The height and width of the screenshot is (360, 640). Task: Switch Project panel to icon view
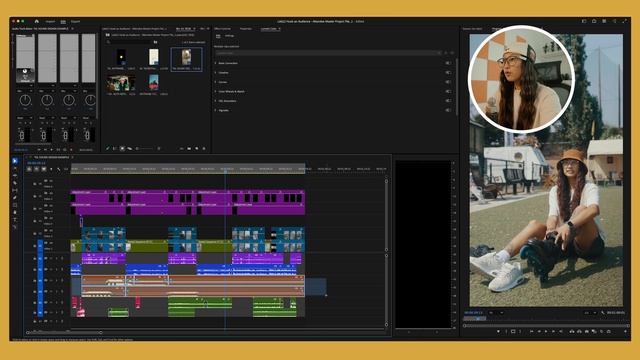(x=122, y=149)
